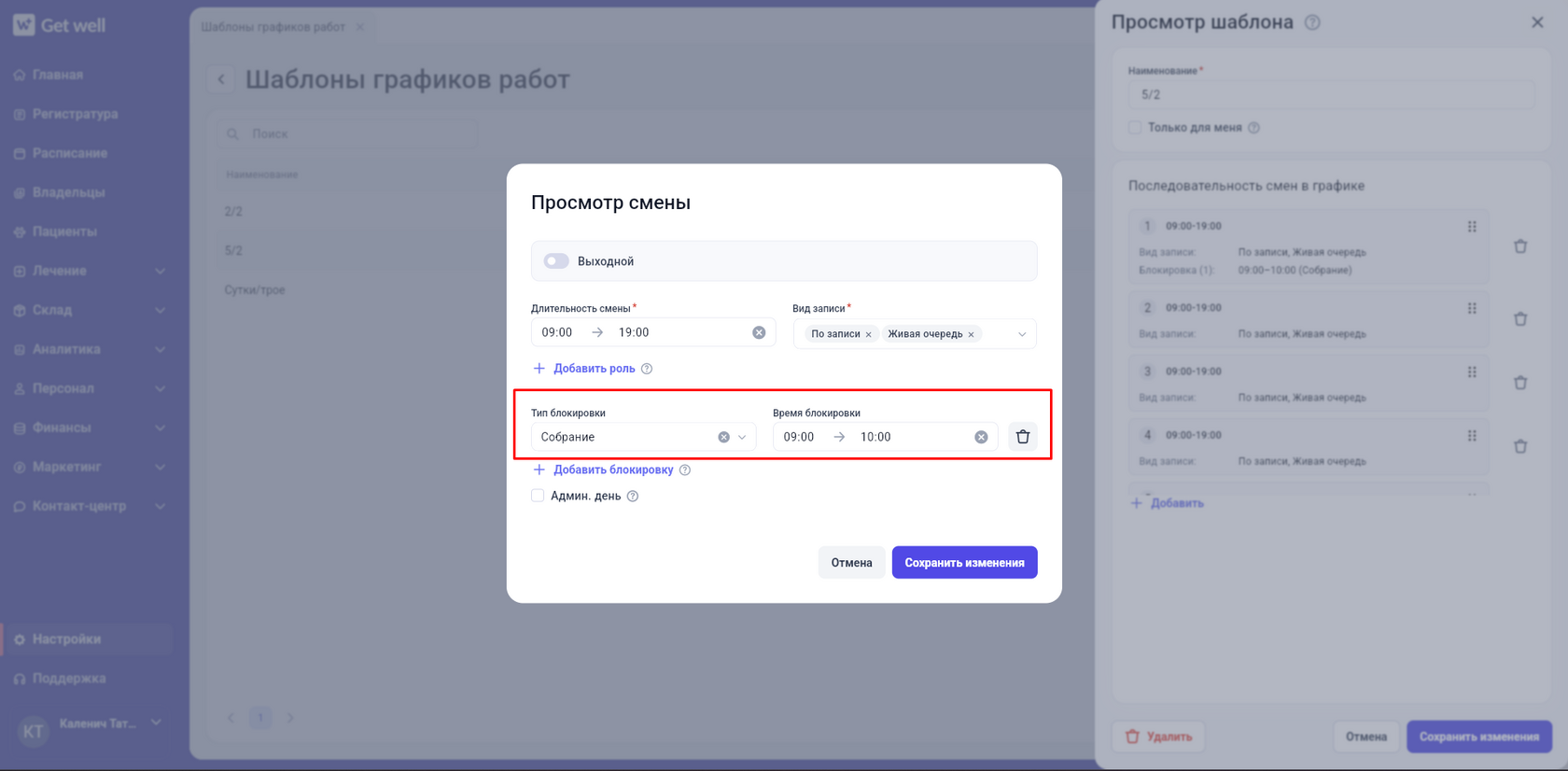The height and width of the screenshot is (771, 1568).
Task: Click the Get well logo
Action: click(x=59, y=25)
